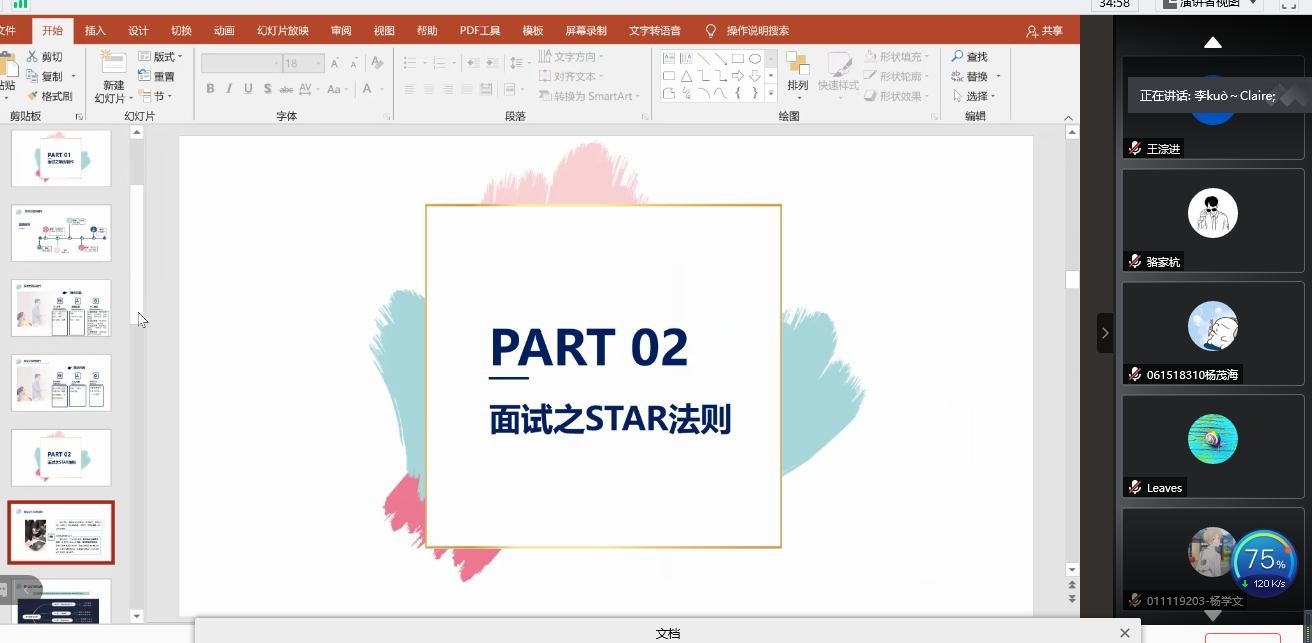Choose the triangle shape from the shapes gallery
Viewport: 1312px width, 643px height.
686,76
